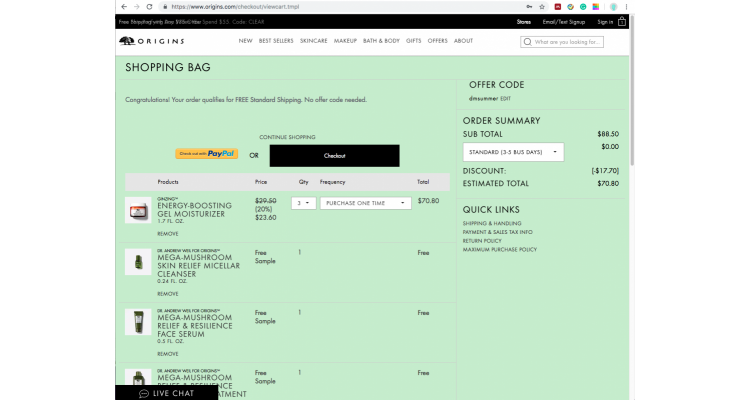Open the green Grammarly extension icon
The image size is (750, 400).
pos(583,7)
